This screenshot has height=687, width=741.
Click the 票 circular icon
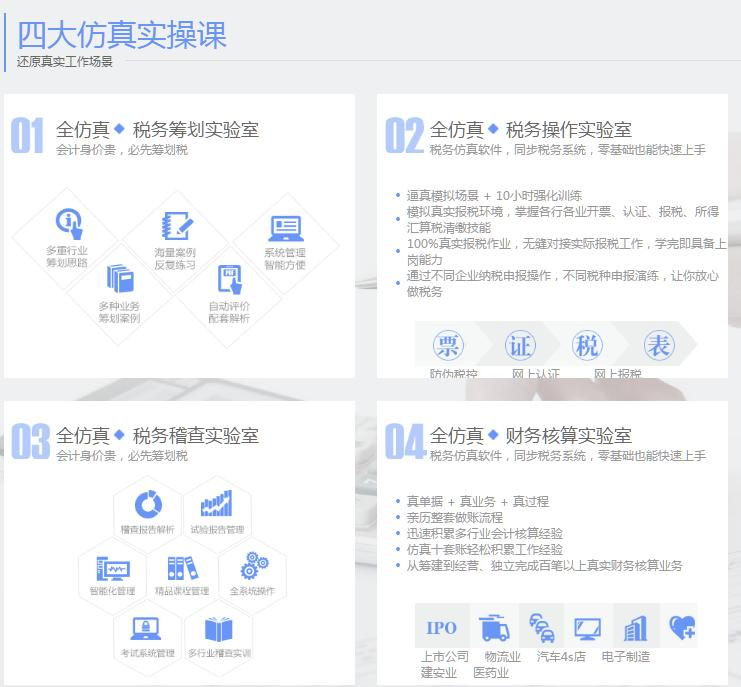point(448,345)
